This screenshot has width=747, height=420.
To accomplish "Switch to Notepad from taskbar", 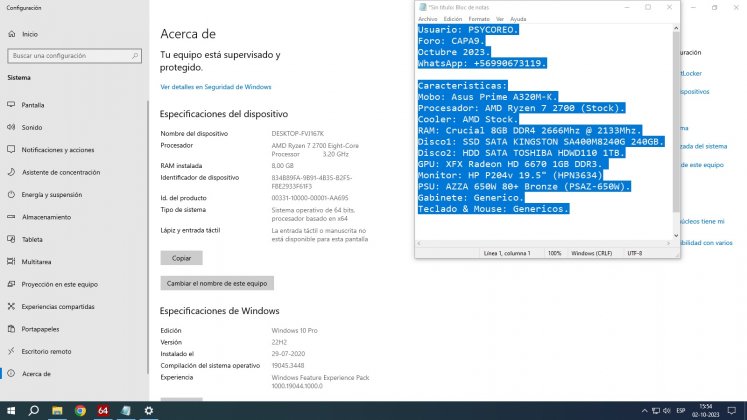I will click(x=126, y=410).
